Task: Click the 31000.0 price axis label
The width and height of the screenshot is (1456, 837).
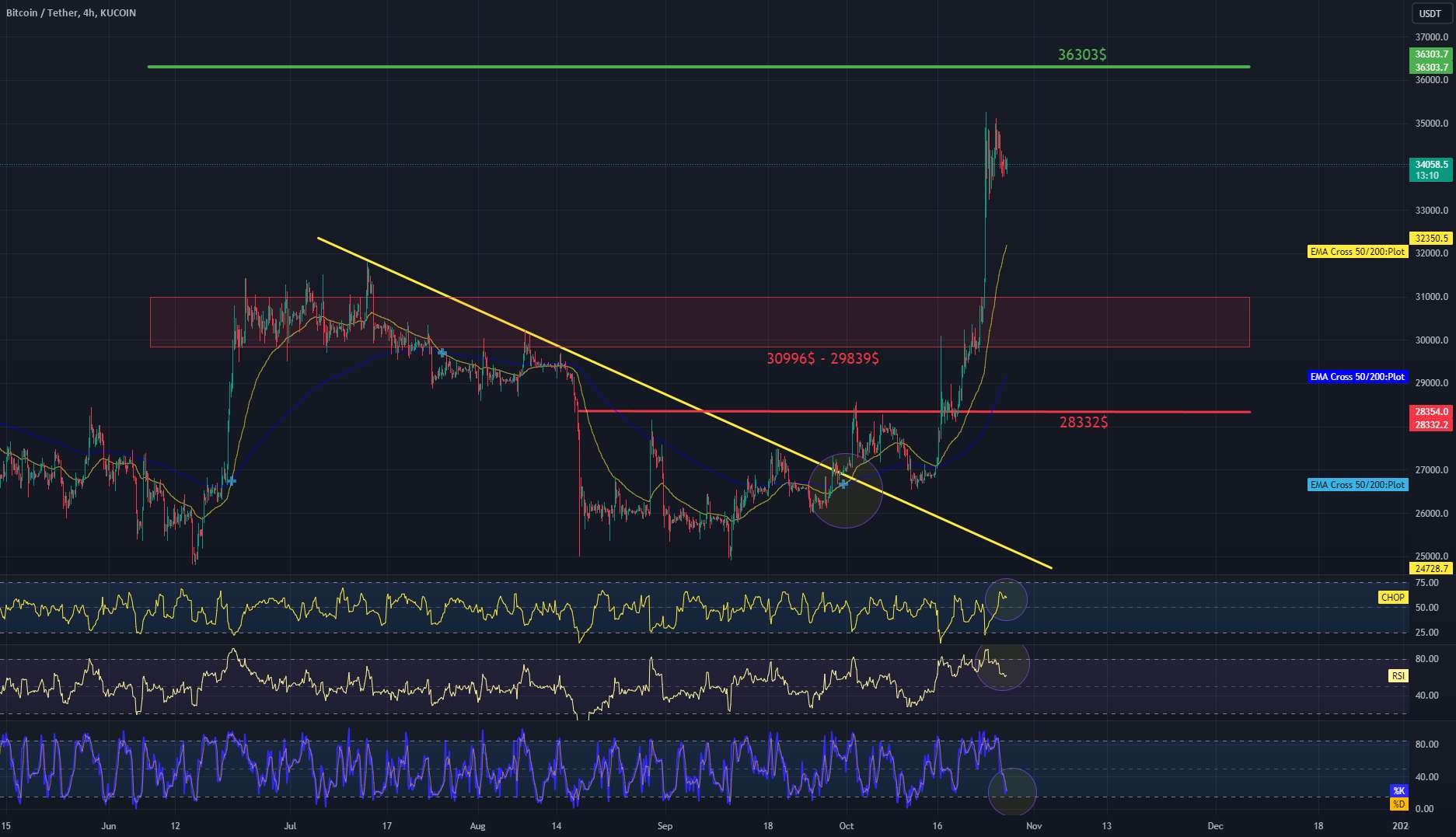Action: [x=1432, y=297]
